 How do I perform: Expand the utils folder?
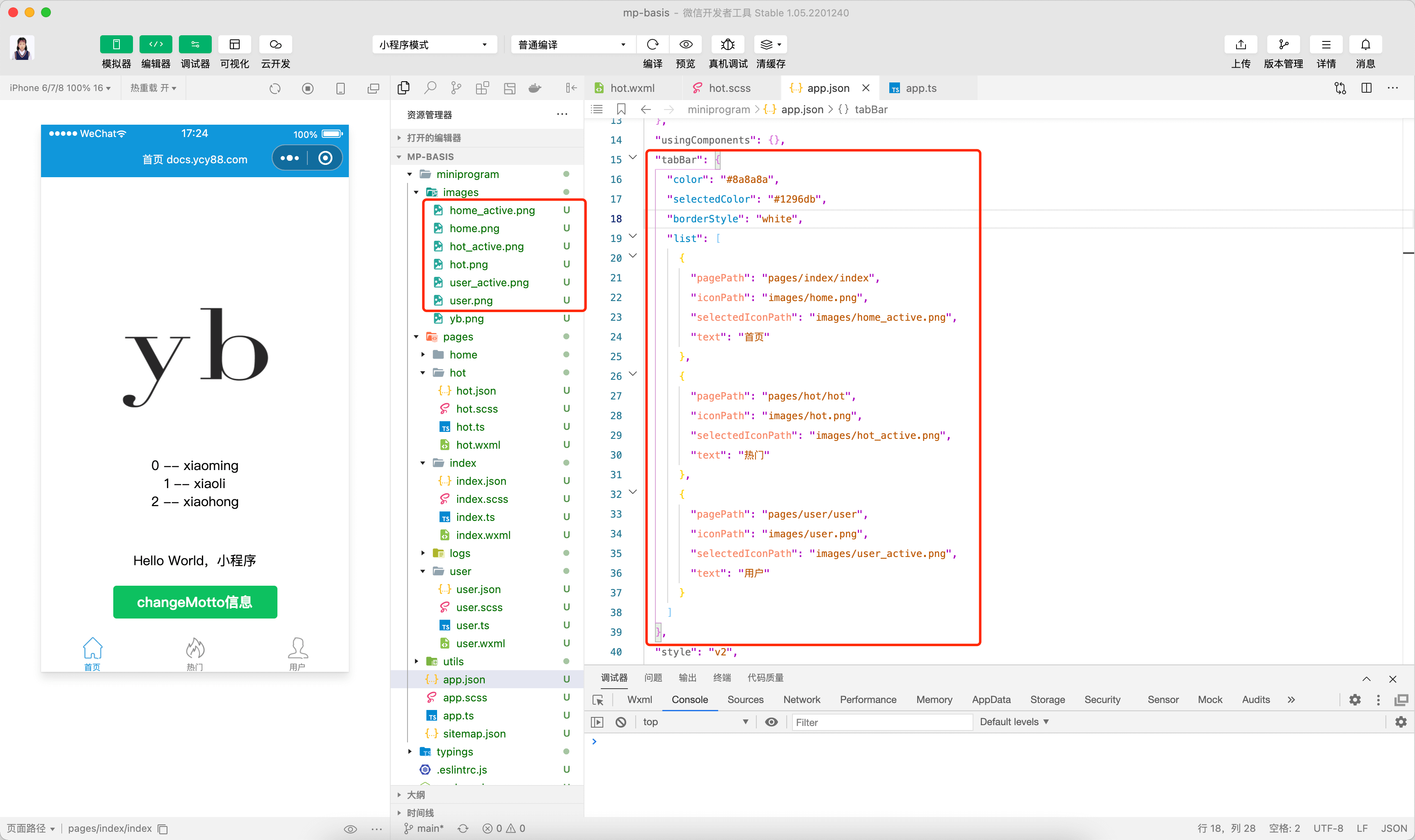pyautogui.click(x=417, y=662)
